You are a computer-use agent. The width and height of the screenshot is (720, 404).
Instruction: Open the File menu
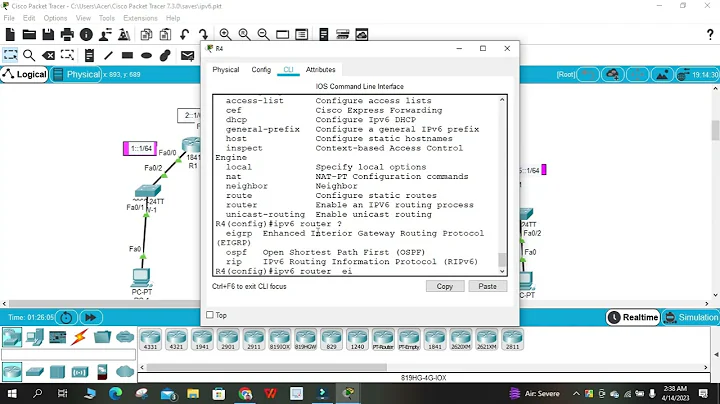click(x=9, y=18)
